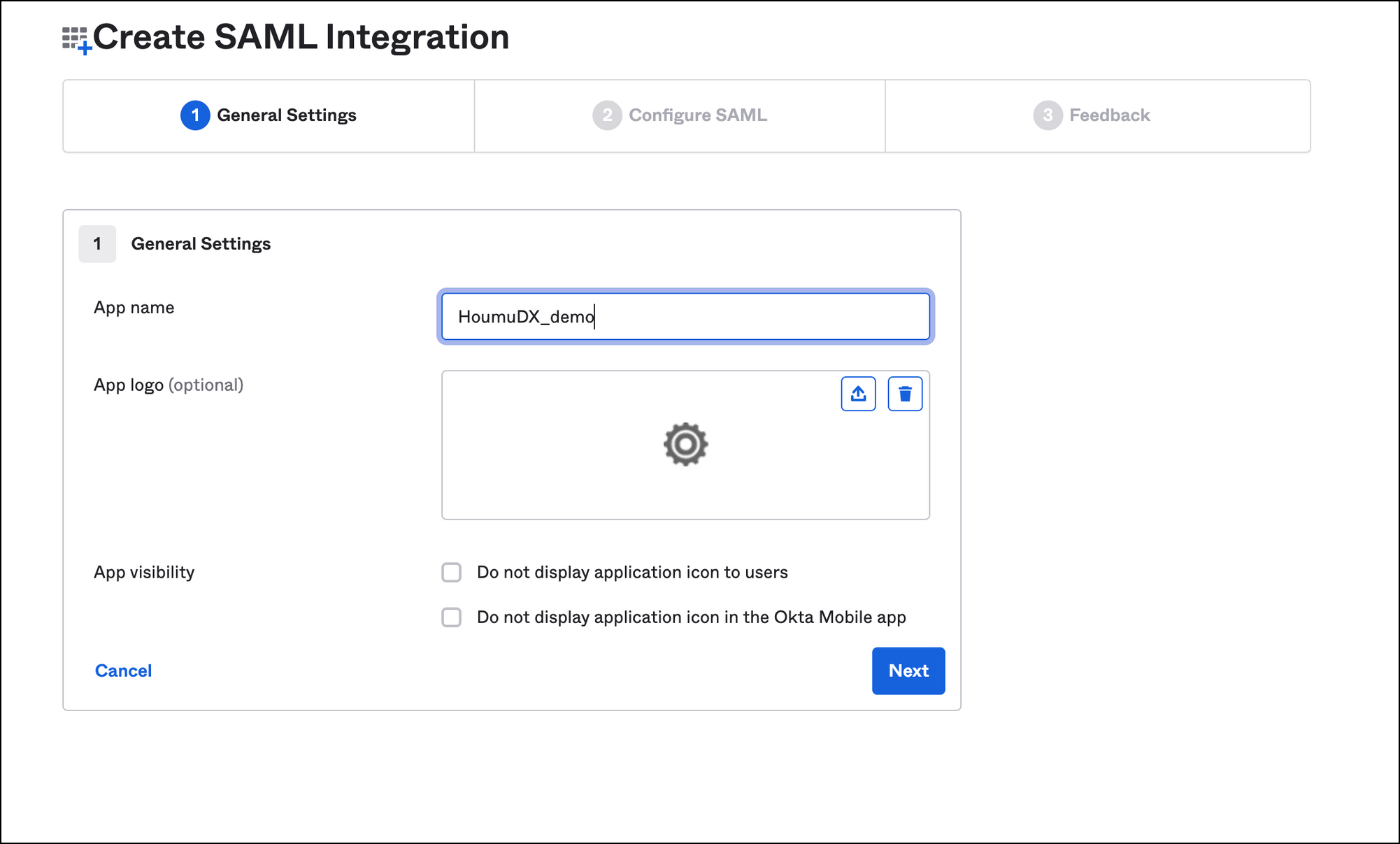This screenshot has height=844, width=1400.
Task: Check 'Do not display application icon in the Okta Mobile app'
Action: (452, 617)
